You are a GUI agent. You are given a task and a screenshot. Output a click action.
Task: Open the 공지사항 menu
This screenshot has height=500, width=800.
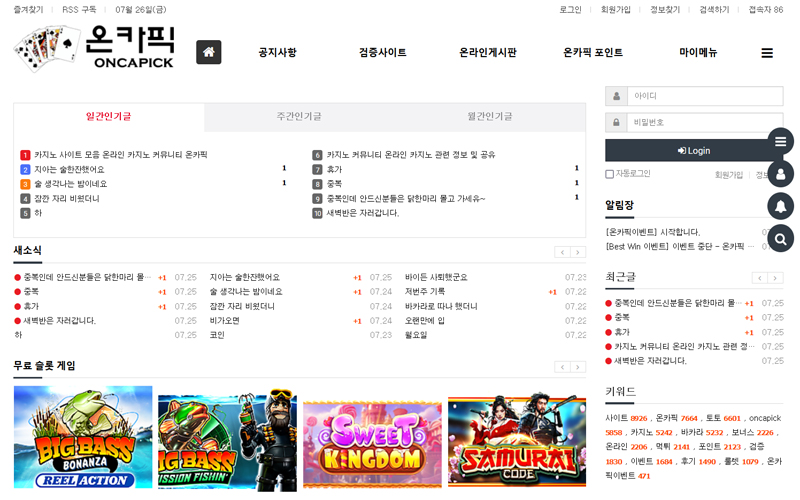click(x=277, y=52)
